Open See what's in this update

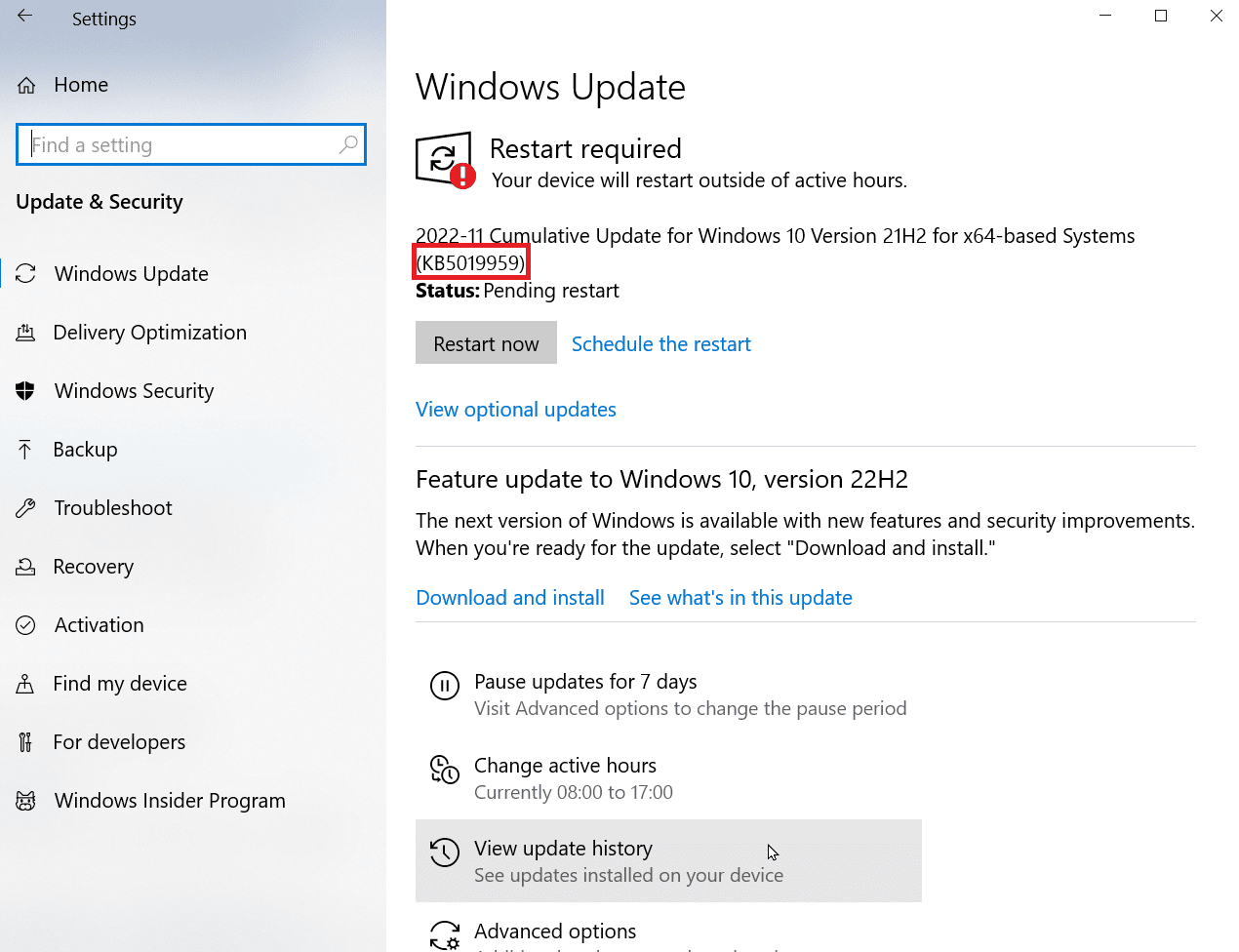pos(740,597)
